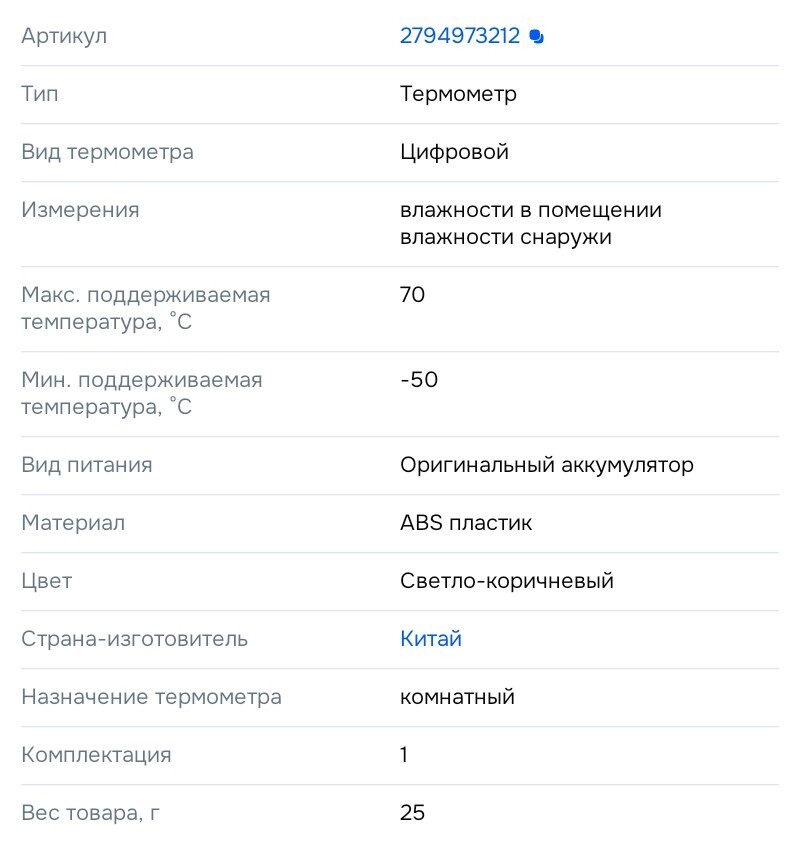Open the Китай country link

(430, 639)
